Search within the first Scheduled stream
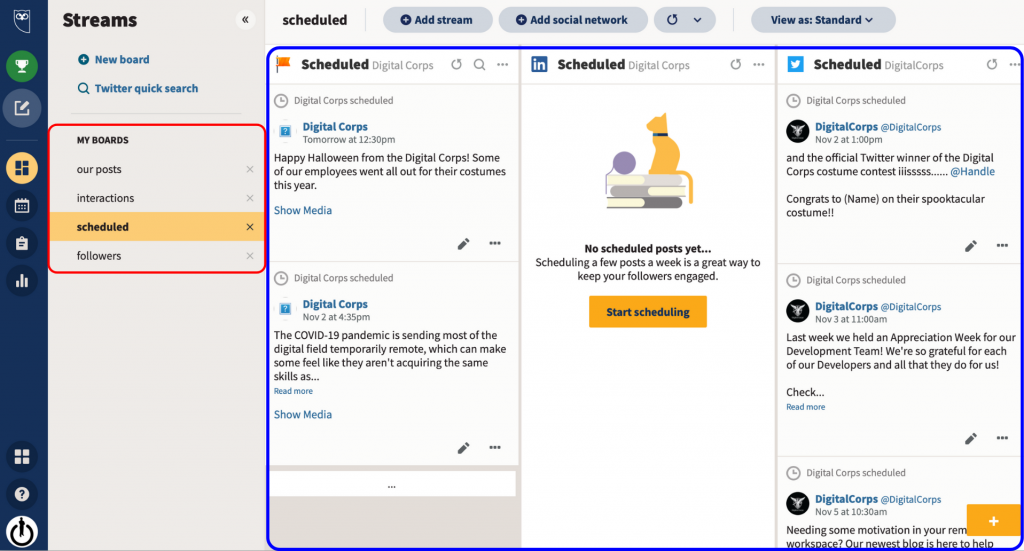The image size is (1024, 551). 479,65
